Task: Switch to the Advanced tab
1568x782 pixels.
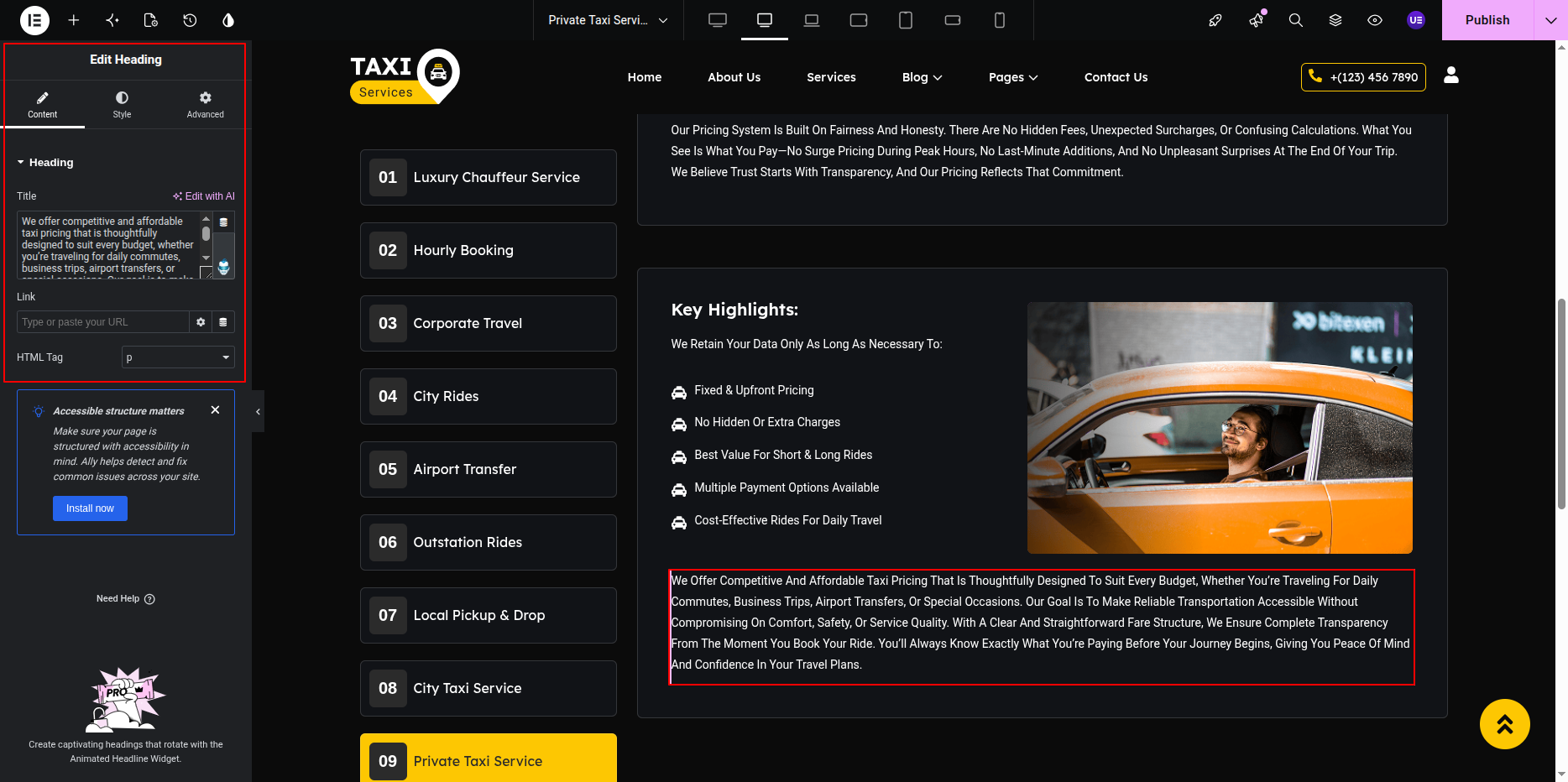Action: point(206,105)
